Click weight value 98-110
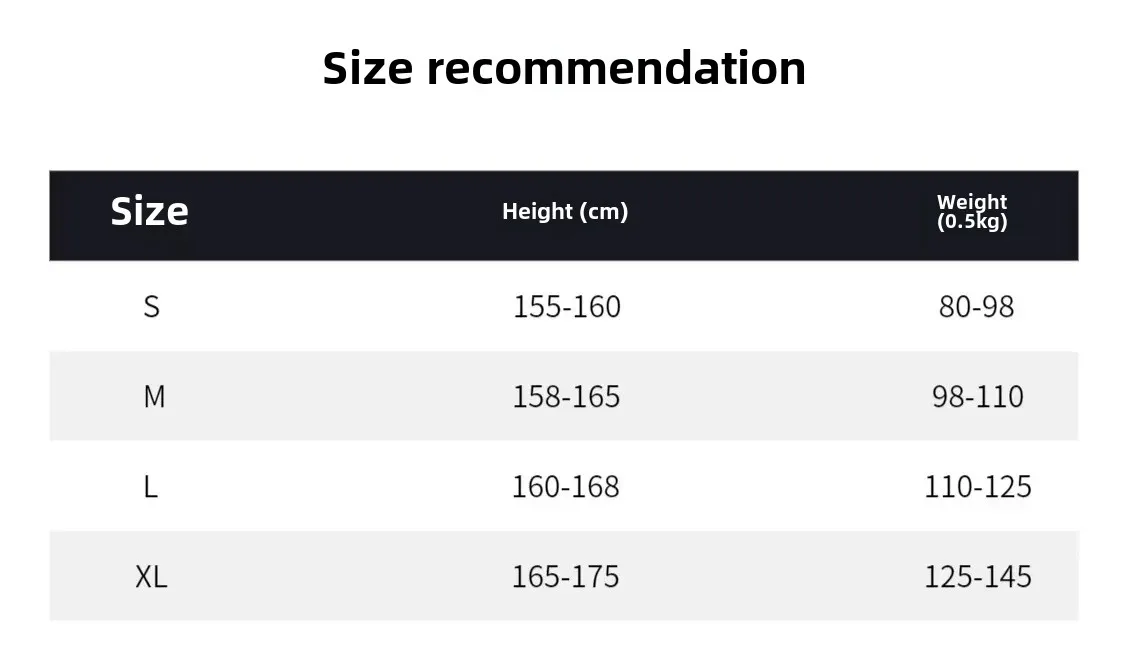The image size is (1125, 667). click(x=977, y=397)
